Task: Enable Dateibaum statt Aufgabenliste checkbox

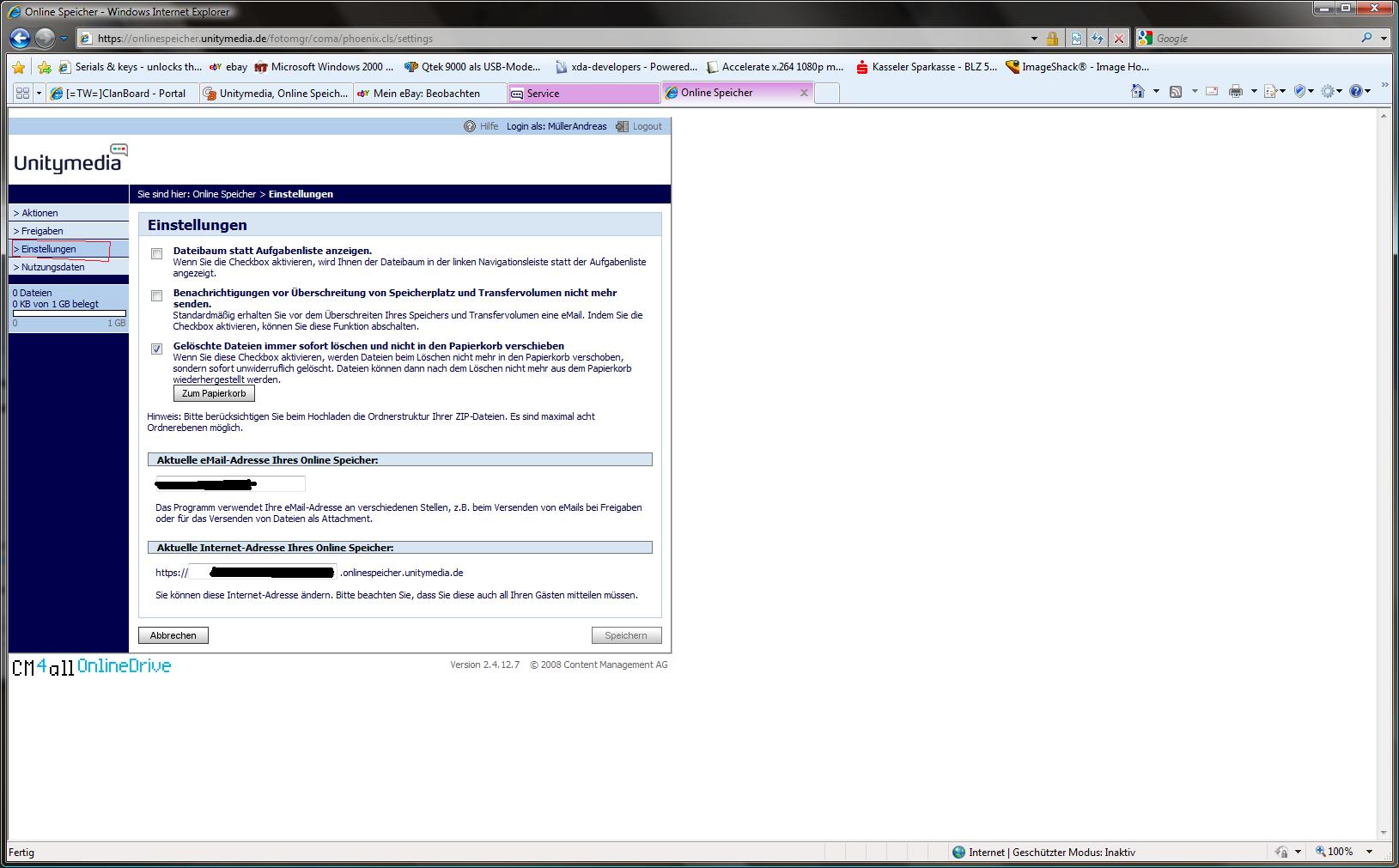Action: (x=156, y=254)
